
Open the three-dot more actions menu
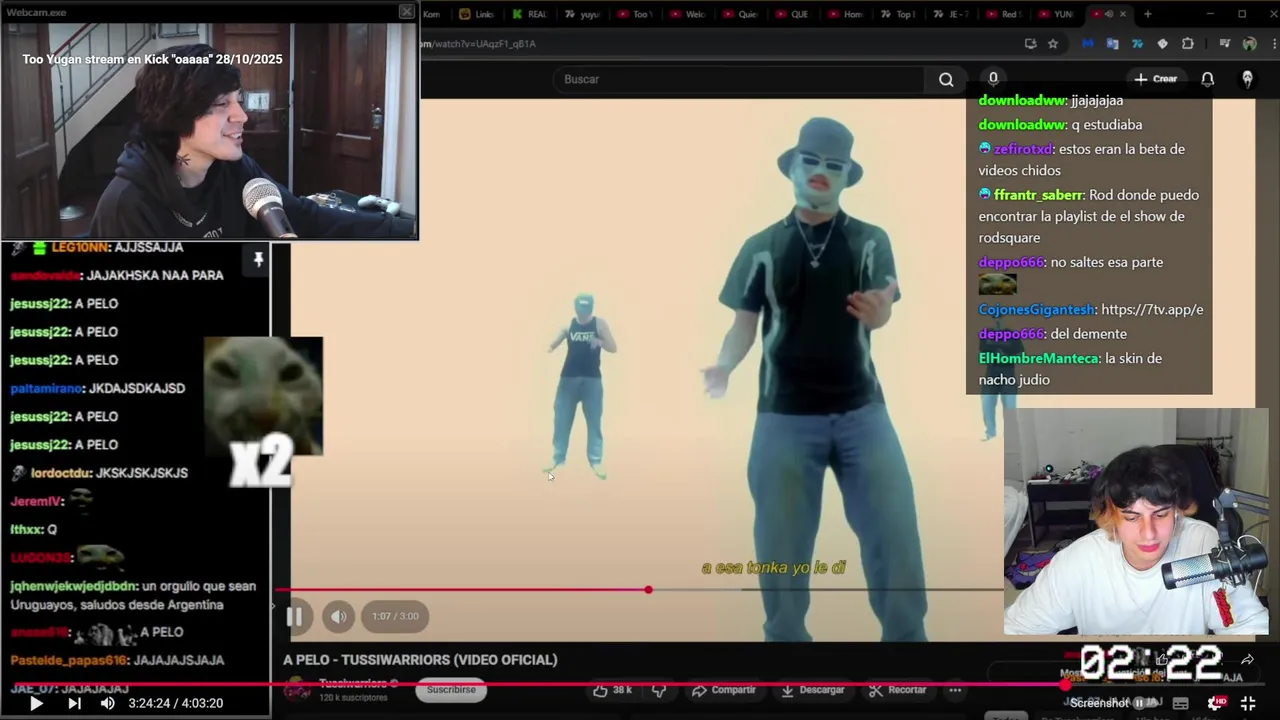click(955, 690)
